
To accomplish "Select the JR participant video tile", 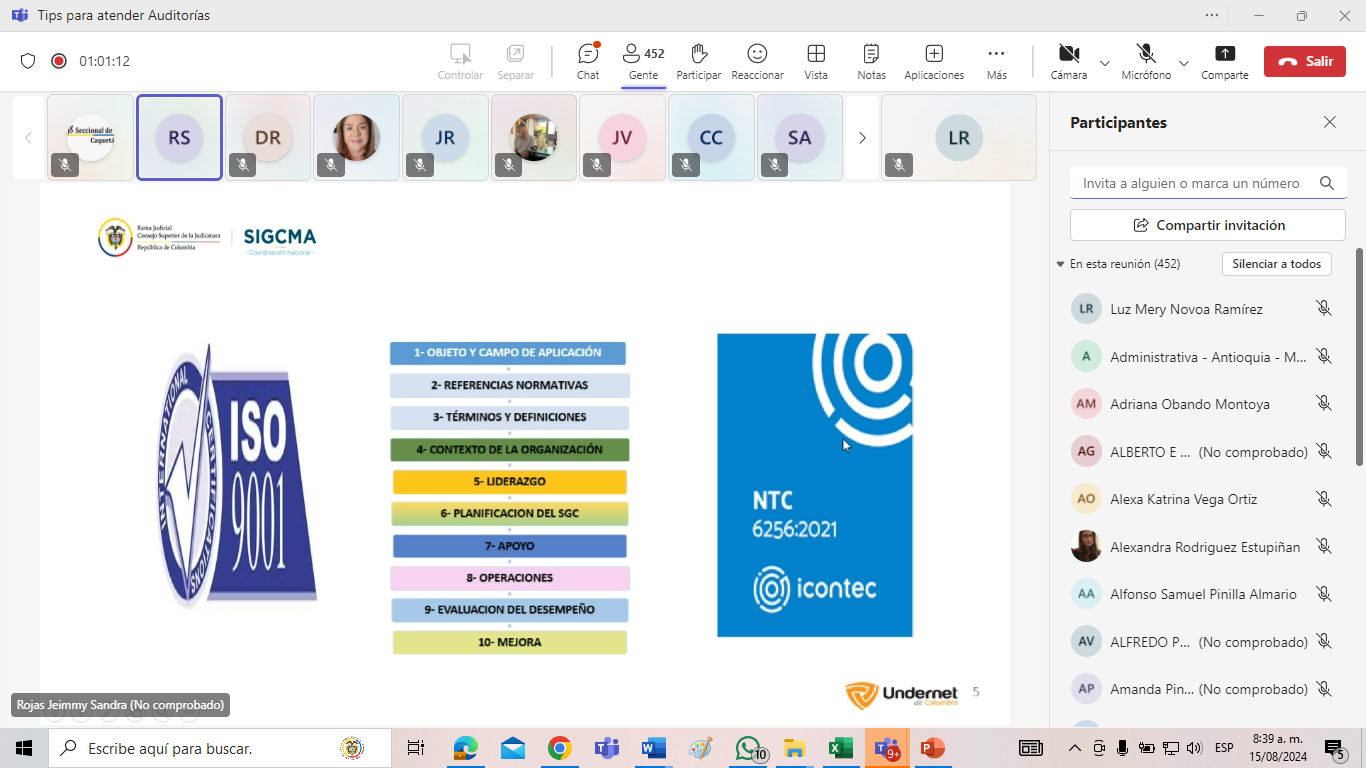I will [x=445, y=138].
